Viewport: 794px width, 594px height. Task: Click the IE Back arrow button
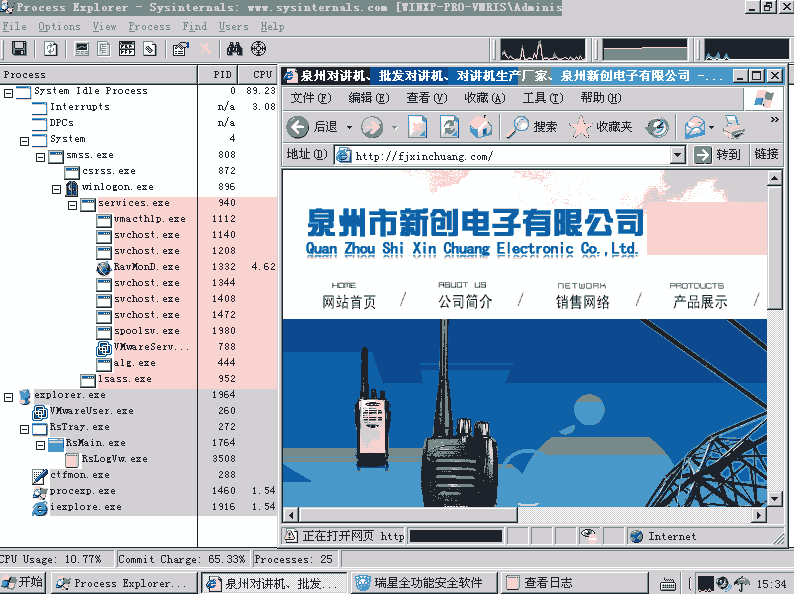(x=298, y=127)
